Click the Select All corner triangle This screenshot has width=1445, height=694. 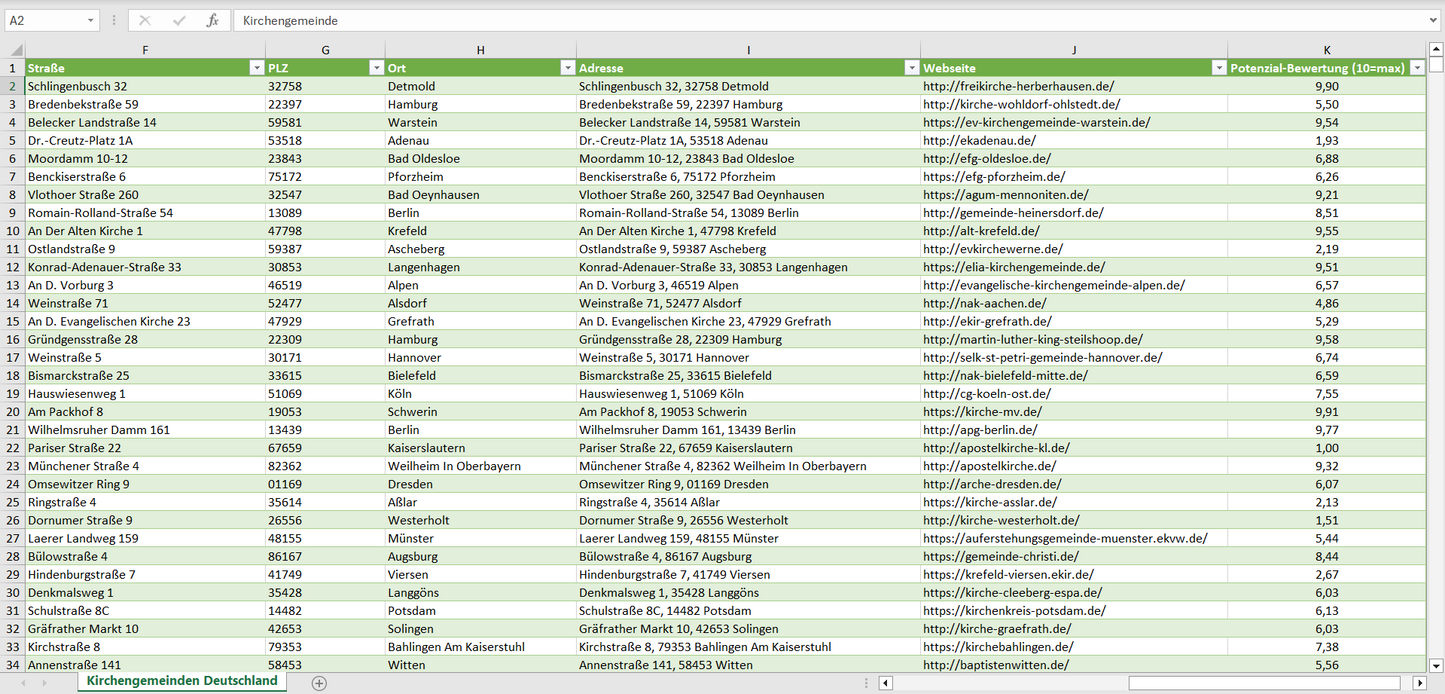point(16,50)
